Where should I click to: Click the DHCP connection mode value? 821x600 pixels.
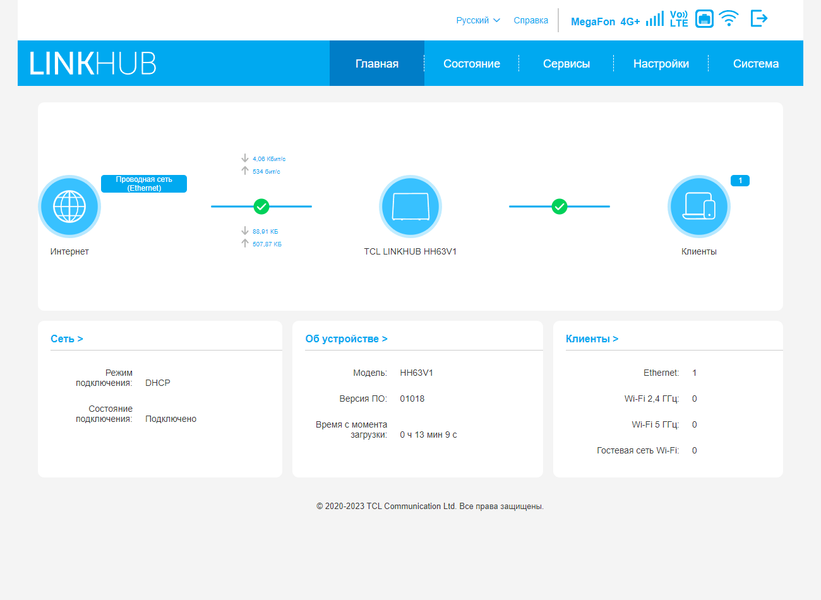[x=158, y=383]
